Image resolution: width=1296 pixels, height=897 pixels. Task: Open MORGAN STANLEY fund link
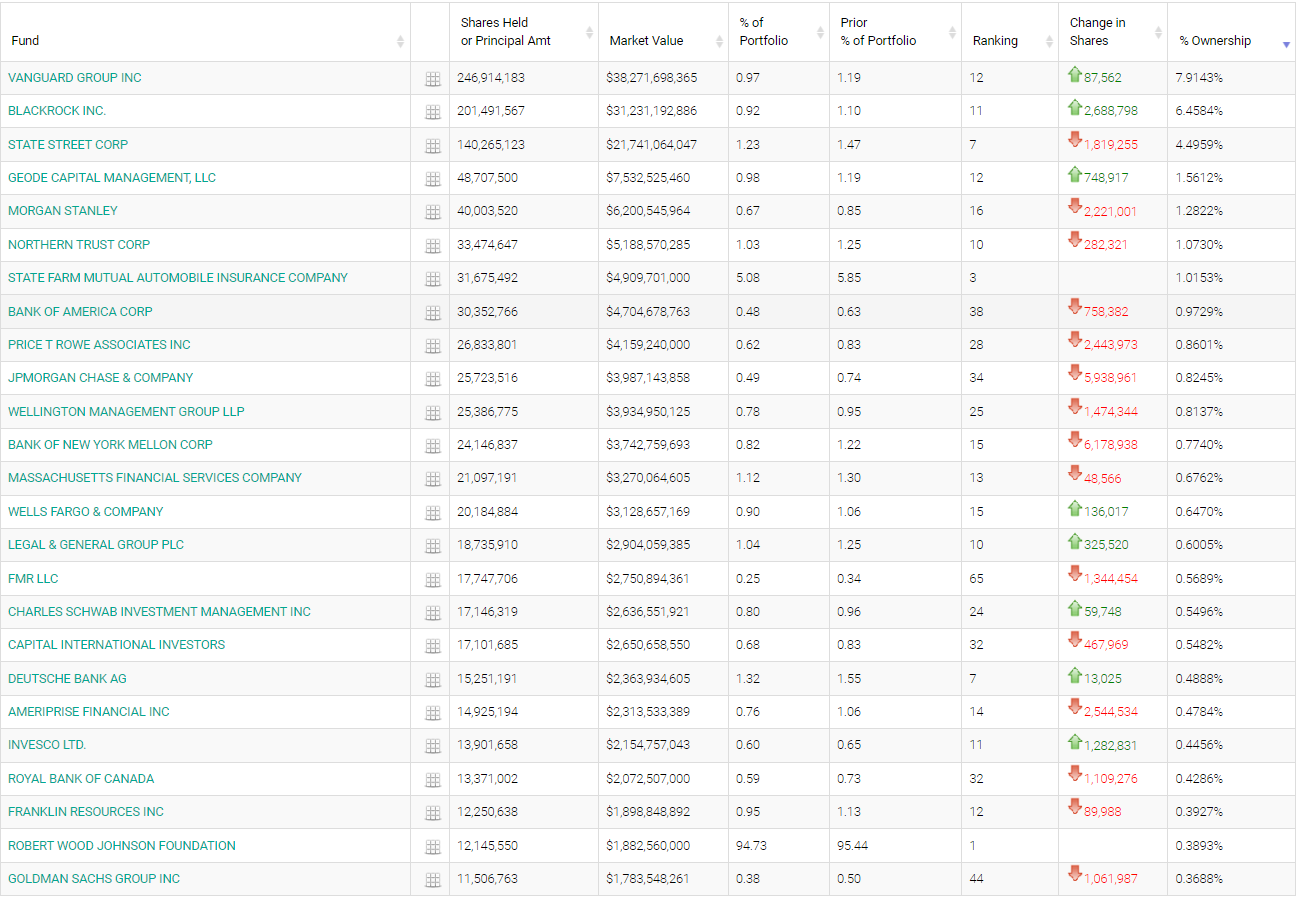click(x=63, y=211)
